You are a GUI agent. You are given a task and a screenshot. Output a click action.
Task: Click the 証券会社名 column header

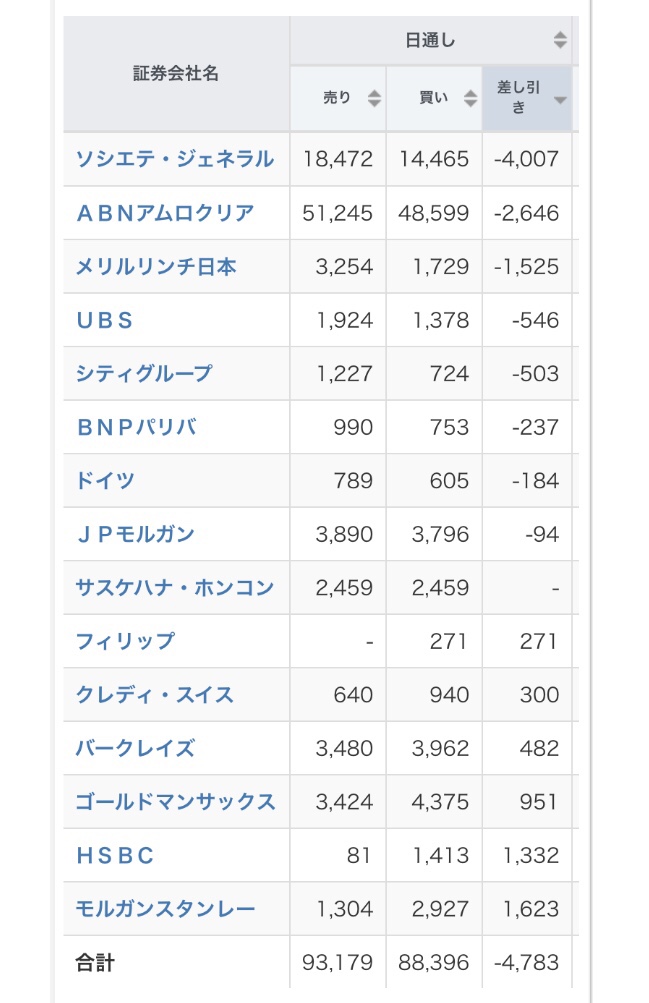(x=176, y=74)
